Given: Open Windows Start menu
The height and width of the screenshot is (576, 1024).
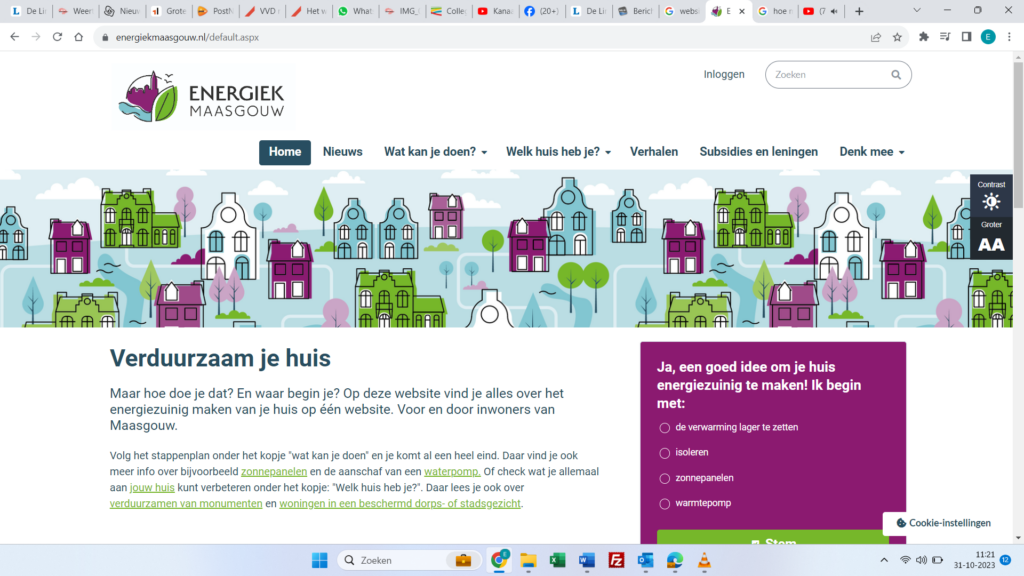Looking at the screenshot, I should tap(319, 560).
